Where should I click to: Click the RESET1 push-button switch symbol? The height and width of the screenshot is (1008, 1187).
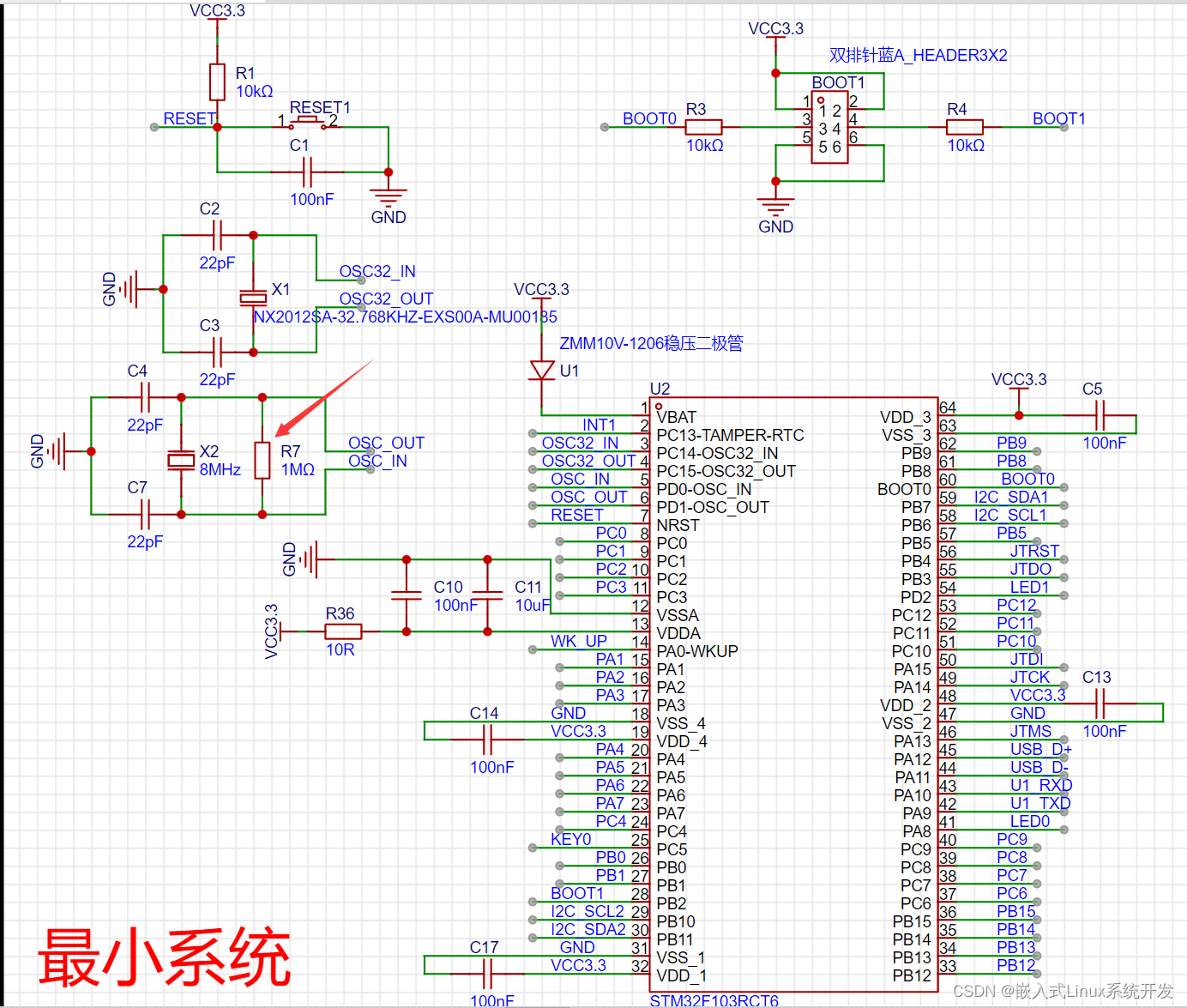(x=307, y=124)
